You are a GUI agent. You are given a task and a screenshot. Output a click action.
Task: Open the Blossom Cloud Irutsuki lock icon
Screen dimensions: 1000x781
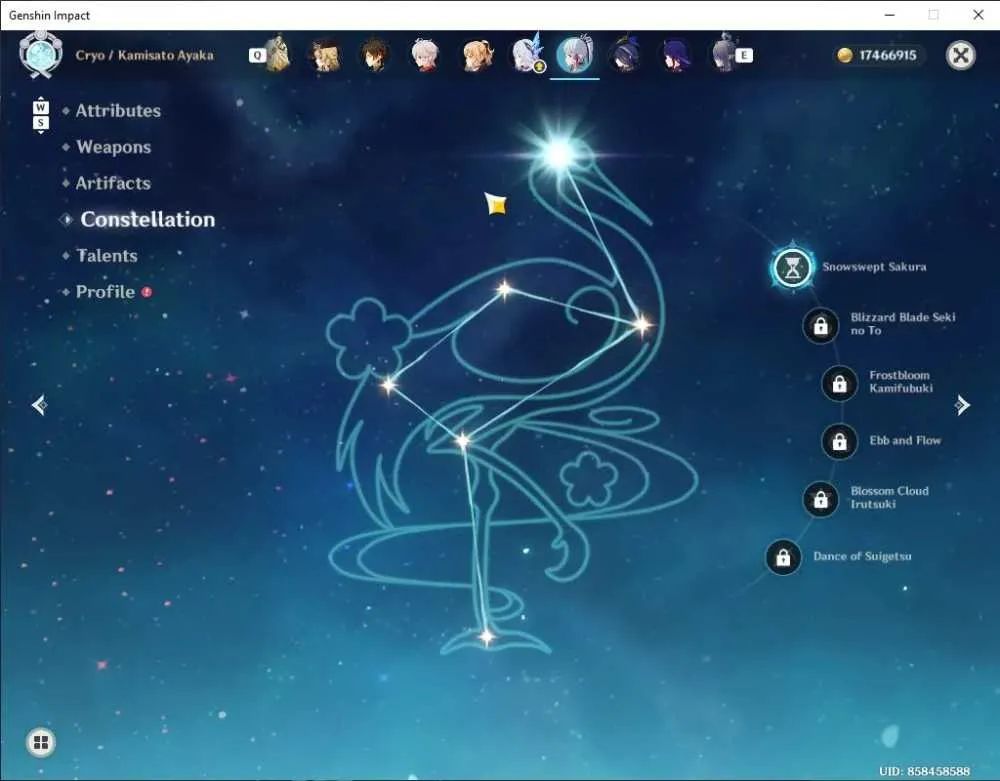pos(821,499)
